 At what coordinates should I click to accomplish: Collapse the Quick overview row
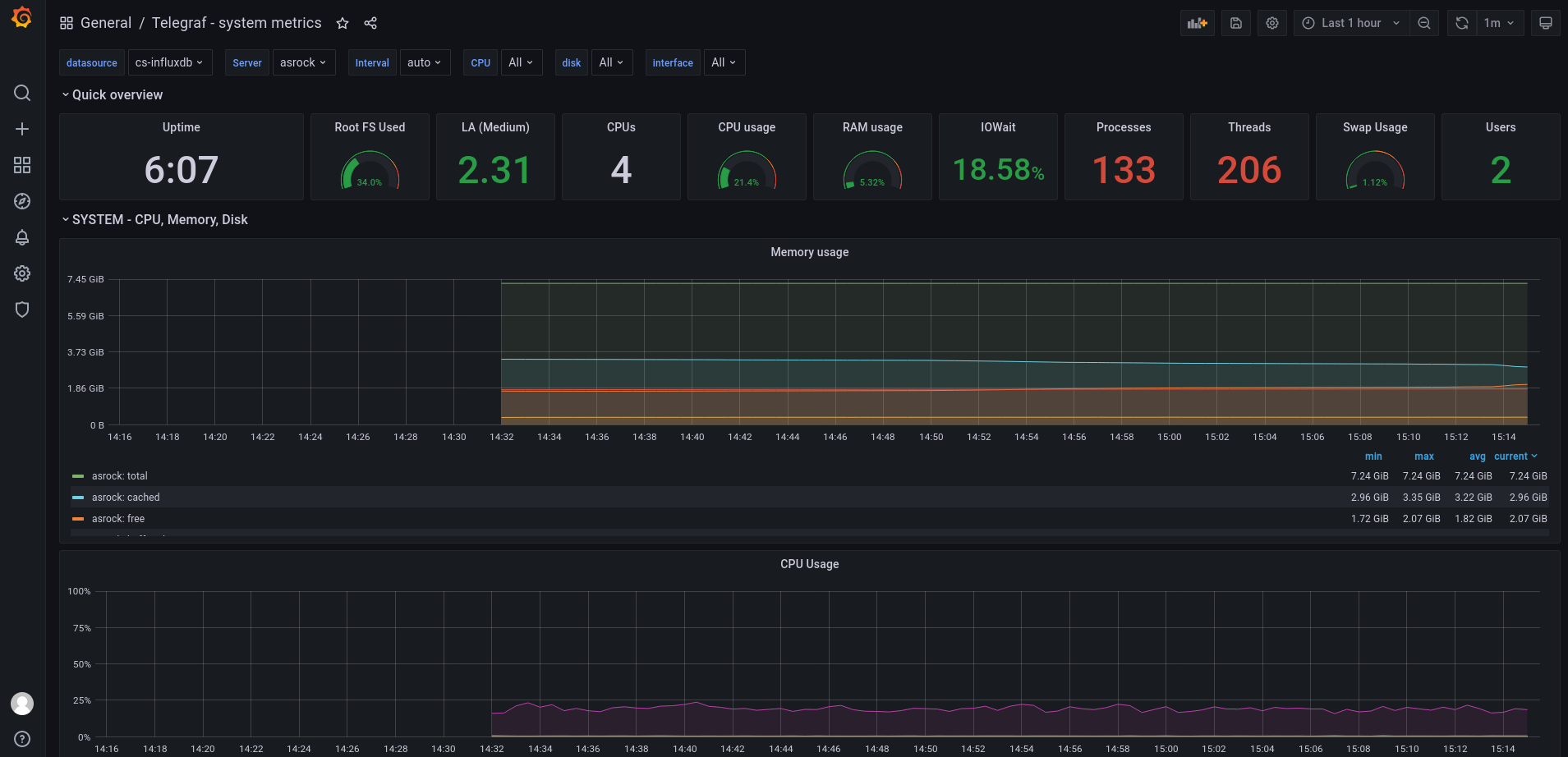pyautogui.click(x=113, y=94)
